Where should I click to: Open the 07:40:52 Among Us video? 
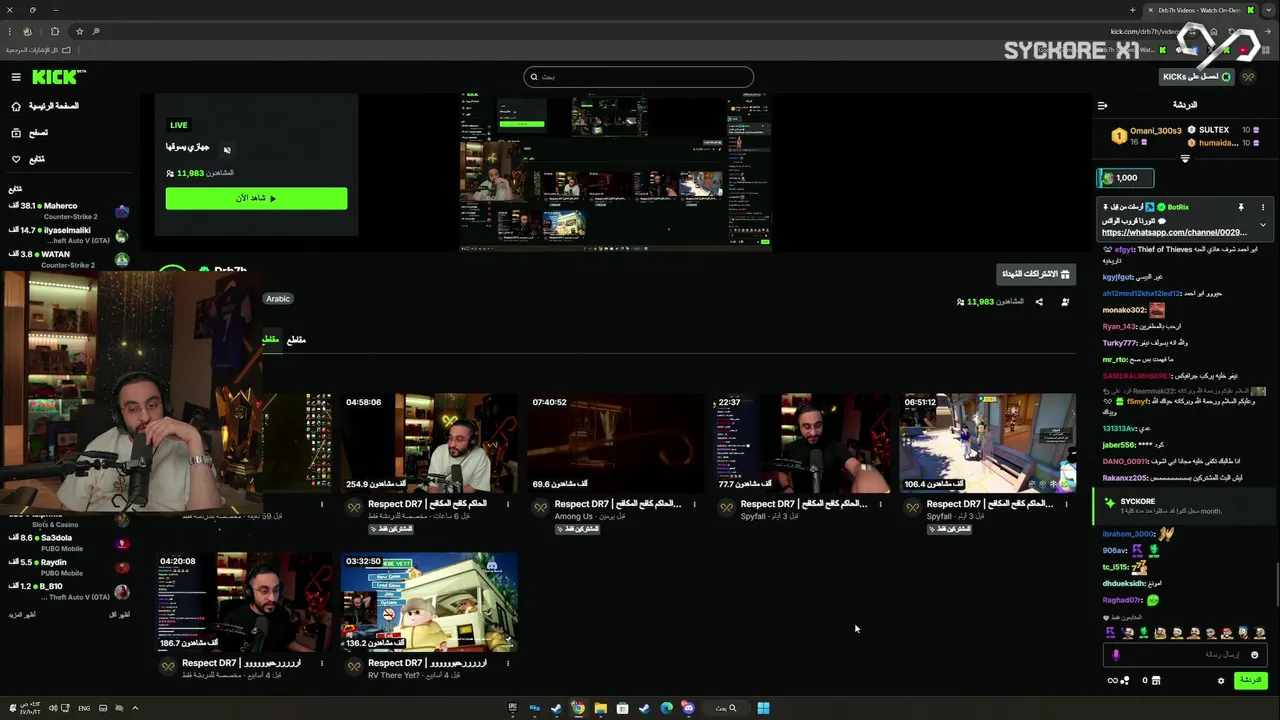(x=615, y=443)
